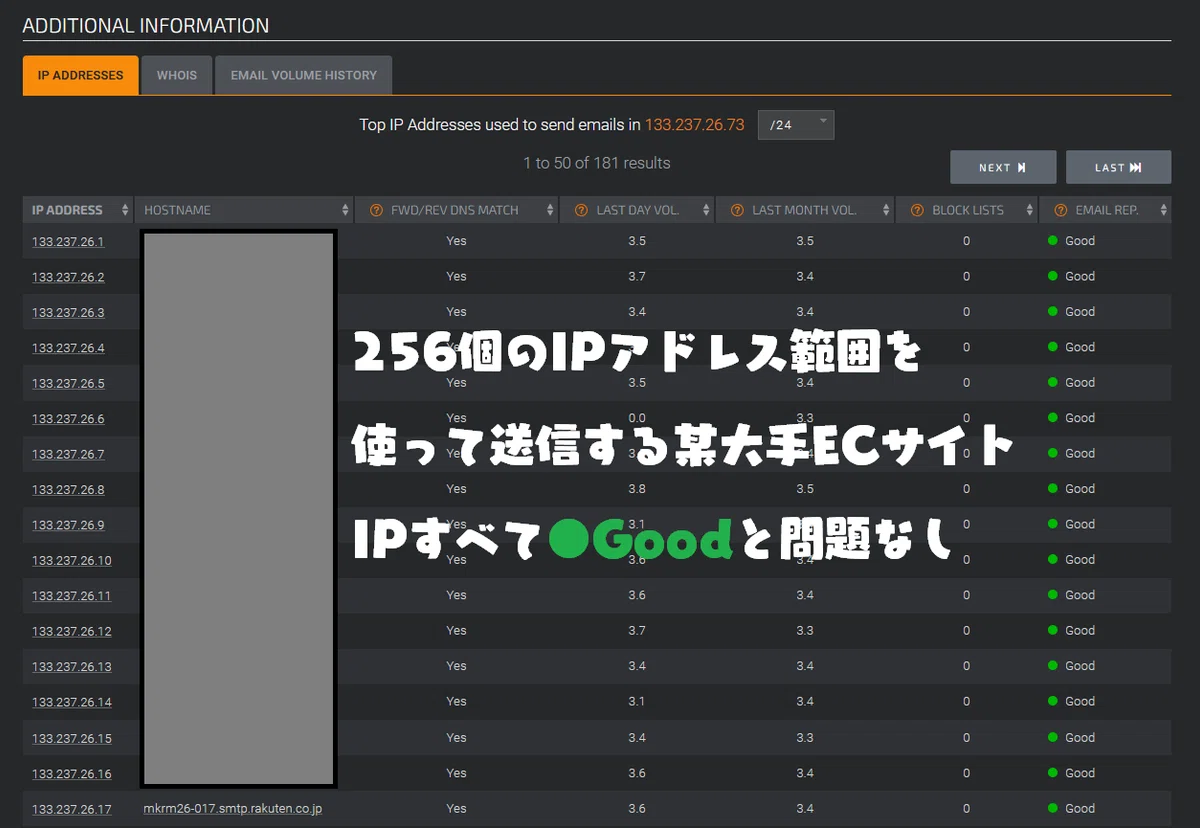Open IP address 133.237.26.17
This screenshot has height=828, width=1200.
coord(72,809)
